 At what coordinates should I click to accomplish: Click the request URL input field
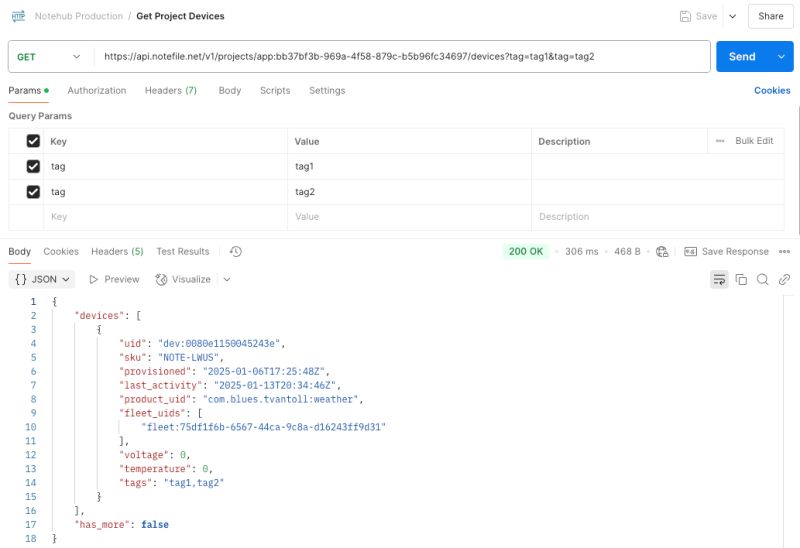400,57
